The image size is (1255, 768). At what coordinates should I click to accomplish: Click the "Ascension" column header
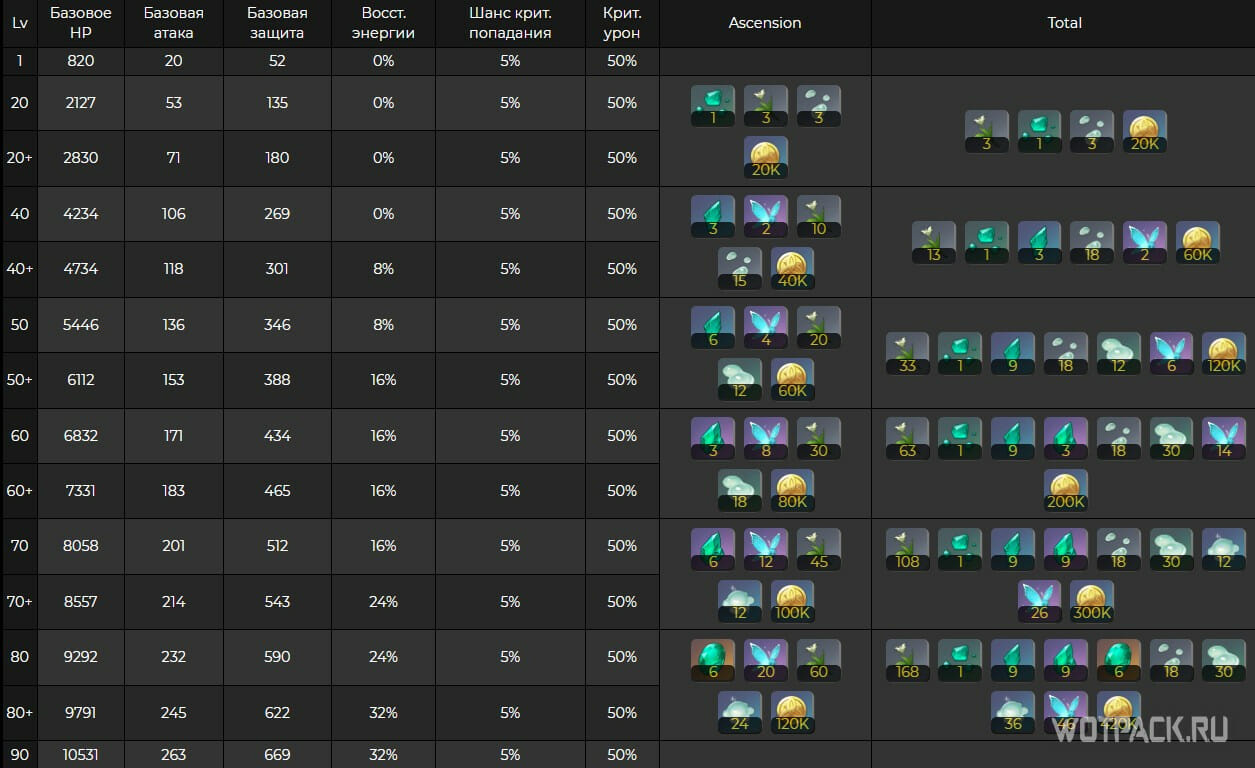[765, 23]
